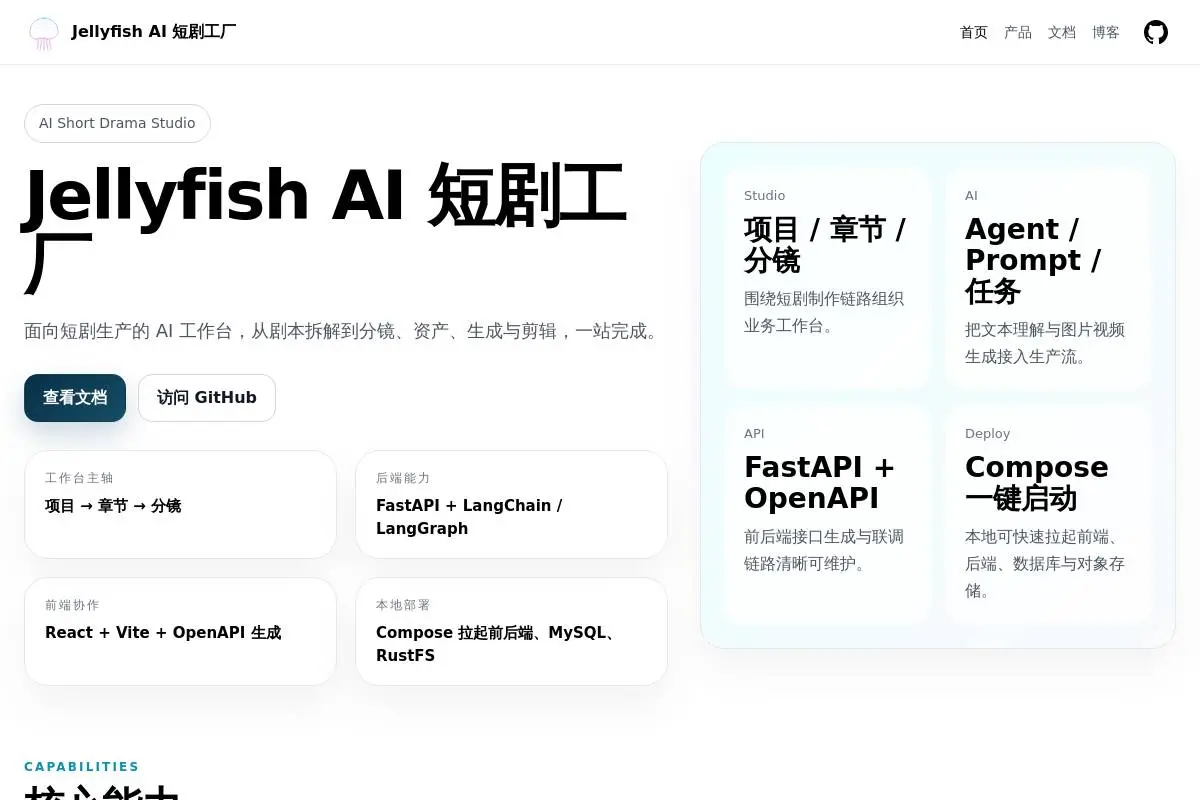
Task: Open the GitHub icon in navbar
Action: pos(1156,32)
